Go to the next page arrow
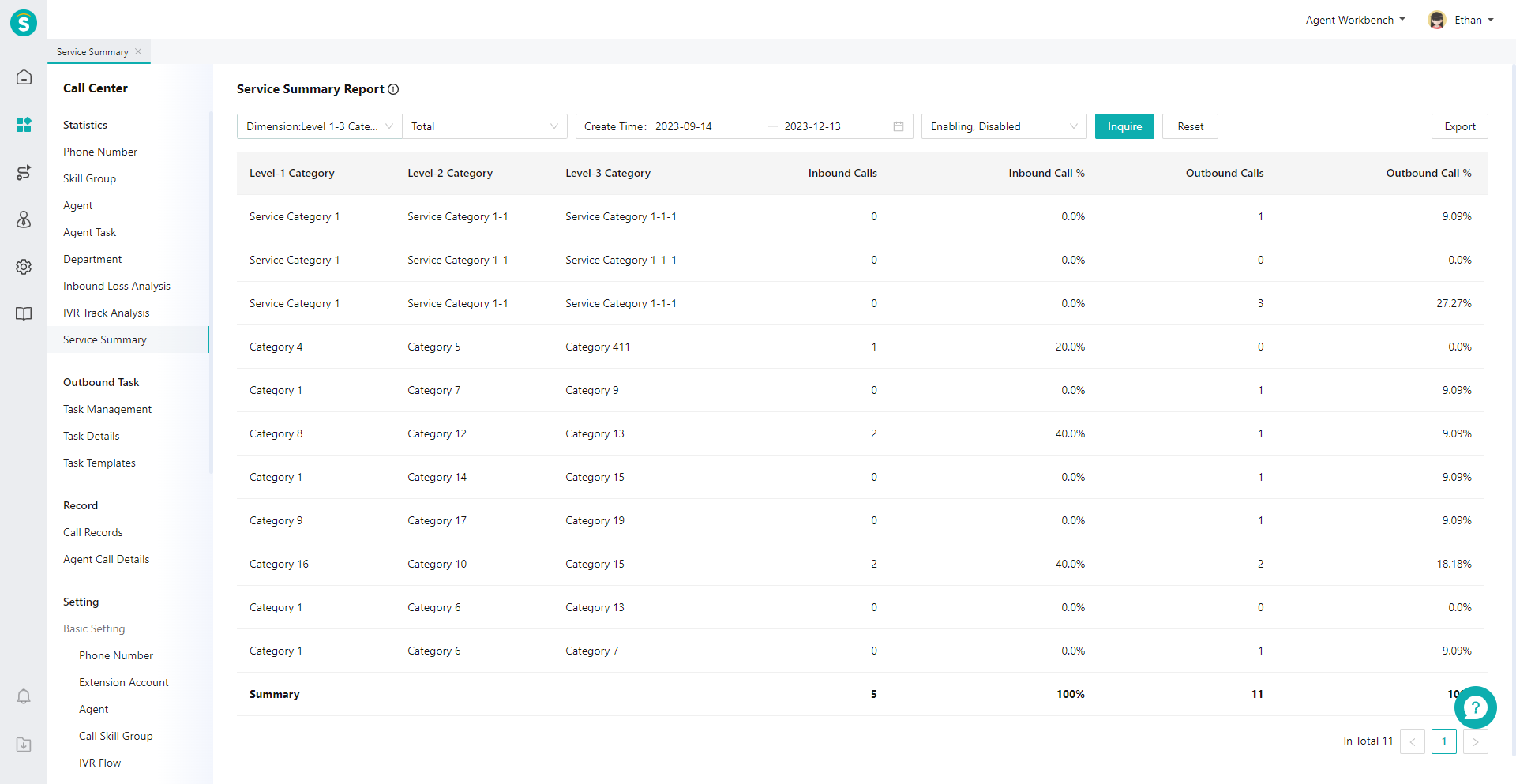Image resolution: width=1516 pixels, height=784 pixels. click(x=1476, y=741)
